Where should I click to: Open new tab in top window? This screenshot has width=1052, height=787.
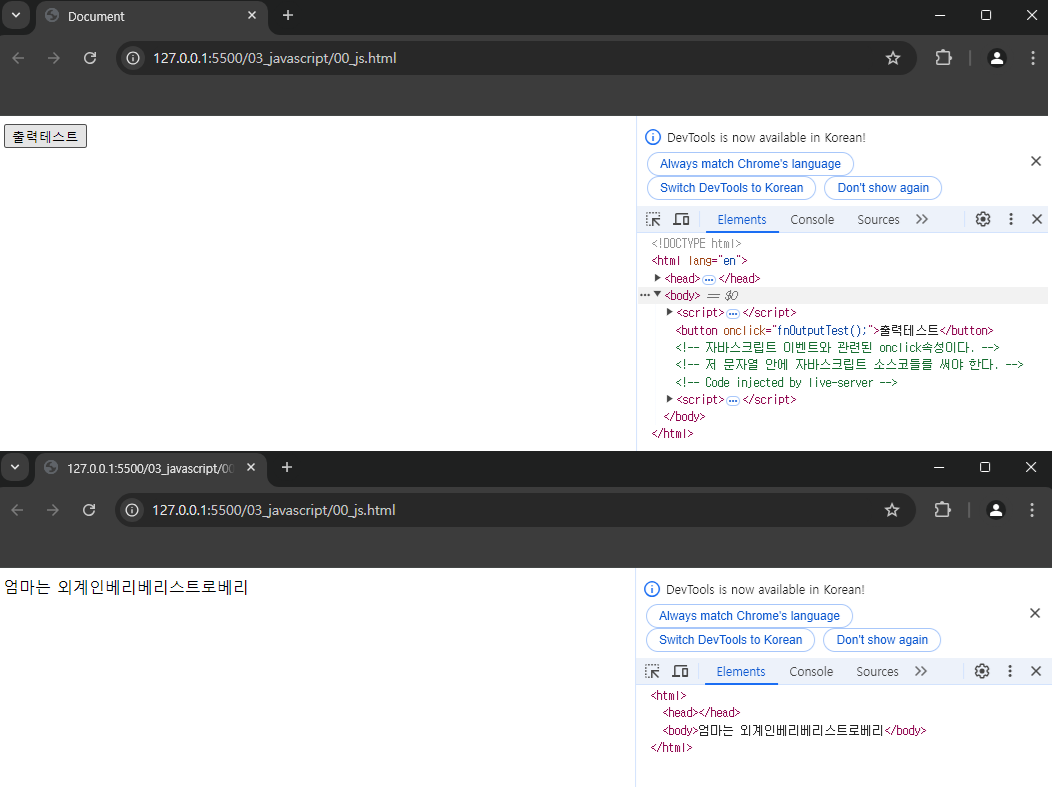[x=288, y=15]
